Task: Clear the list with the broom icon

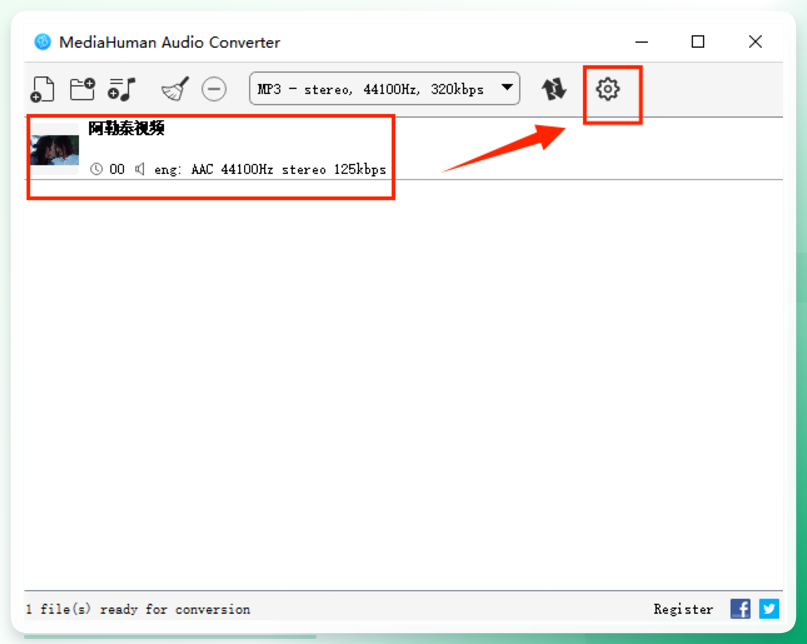Action: (x=175, y=89)
